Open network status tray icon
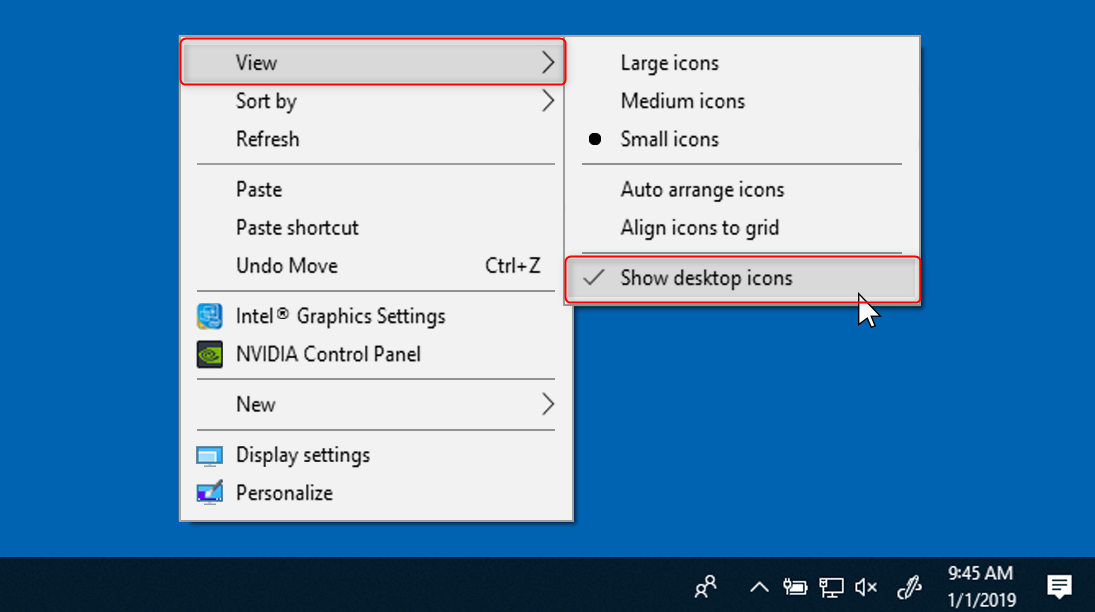Image resolution: width=1095 pixels, height=612 pixels. point(831,587)
